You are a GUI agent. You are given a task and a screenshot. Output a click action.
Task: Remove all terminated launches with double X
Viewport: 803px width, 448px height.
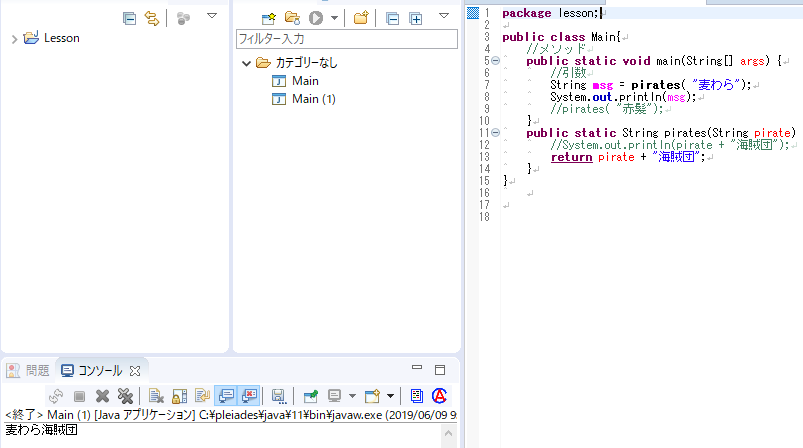point(125,396)
